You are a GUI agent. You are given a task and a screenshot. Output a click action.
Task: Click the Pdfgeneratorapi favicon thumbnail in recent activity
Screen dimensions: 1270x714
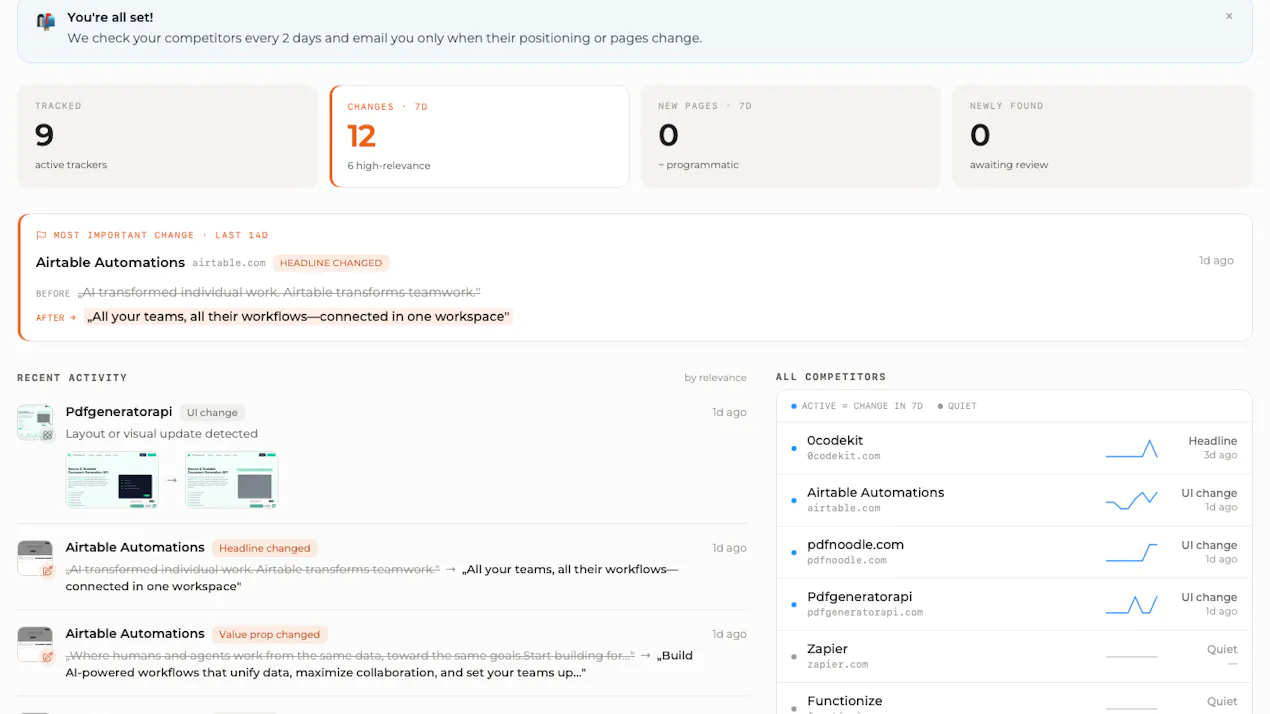[x=35, y=422]
